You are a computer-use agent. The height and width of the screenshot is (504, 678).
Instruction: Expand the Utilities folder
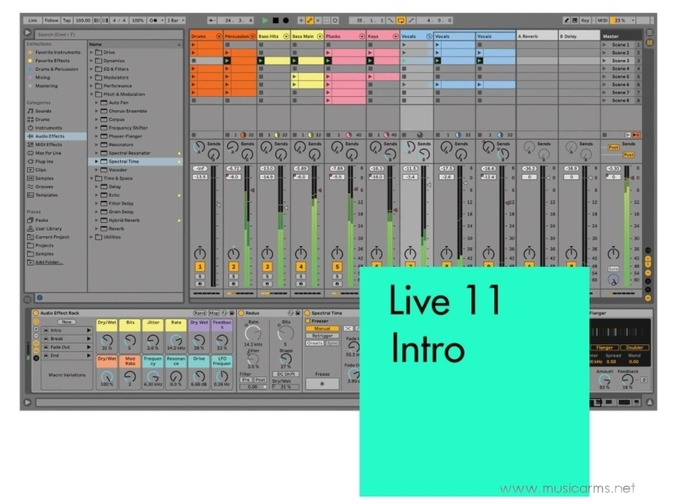[x=90, y=238]
